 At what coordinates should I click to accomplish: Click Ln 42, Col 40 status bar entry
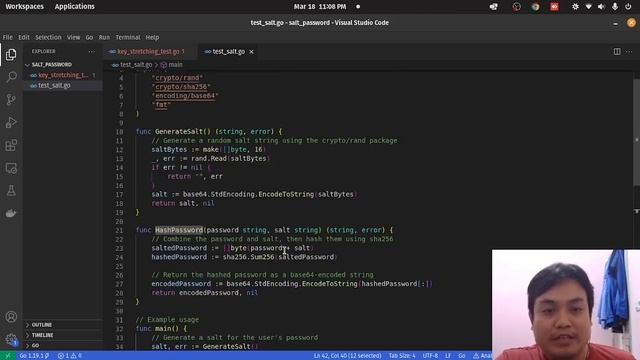pos(347,356)
